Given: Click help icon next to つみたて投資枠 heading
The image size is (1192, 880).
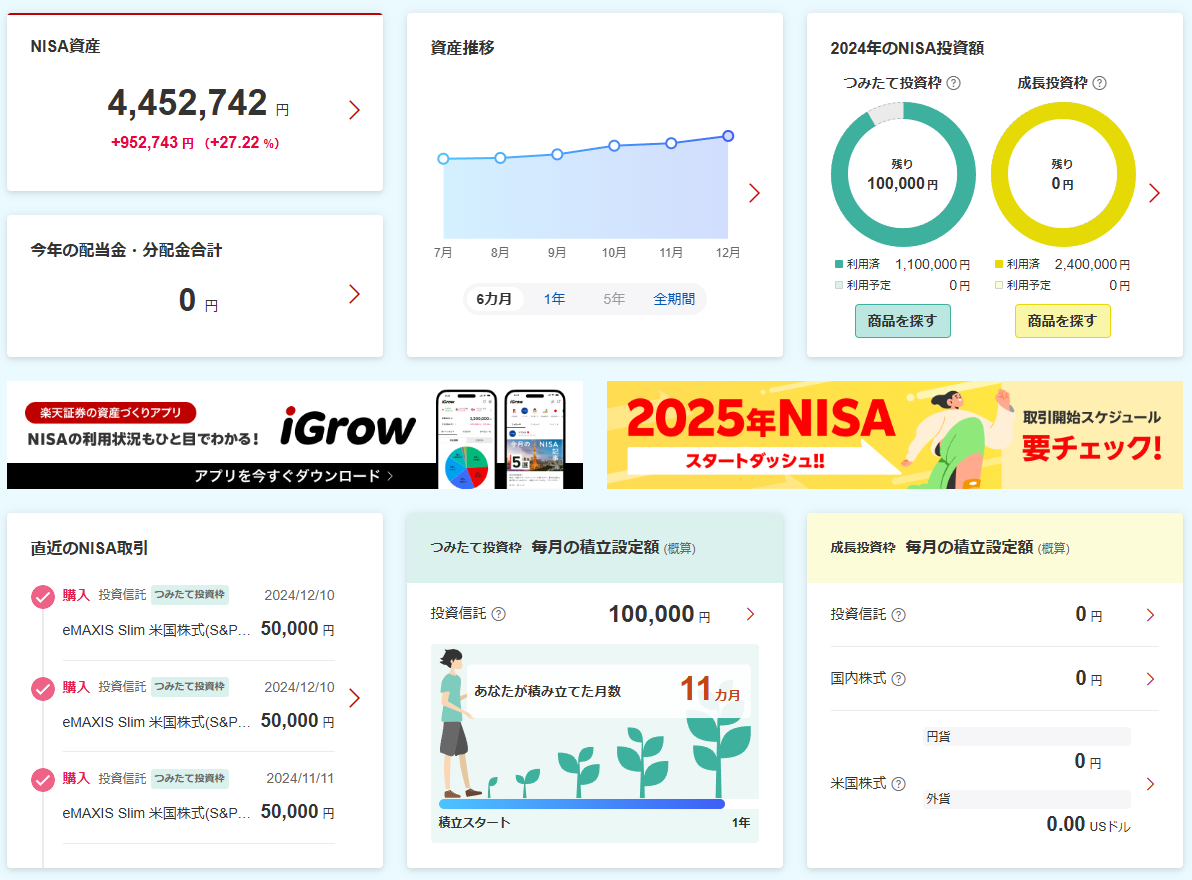Looking at the screenshot, I should point(953,83).
